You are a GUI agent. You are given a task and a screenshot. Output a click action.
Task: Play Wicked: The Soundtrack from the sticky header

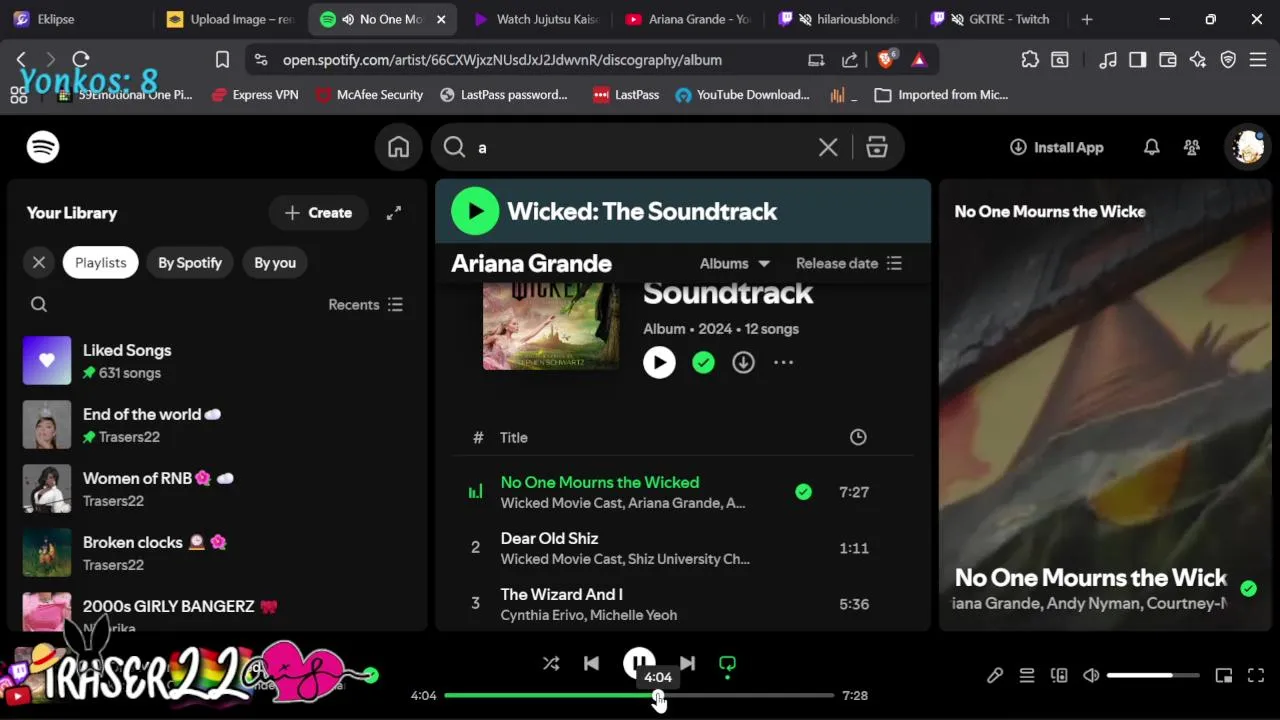(x=475, y=211)
